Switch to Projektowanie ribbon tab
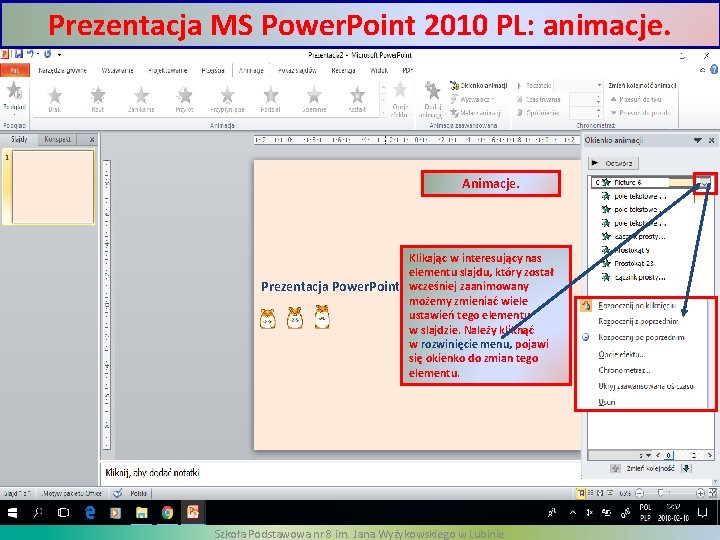 click(168, 70)
